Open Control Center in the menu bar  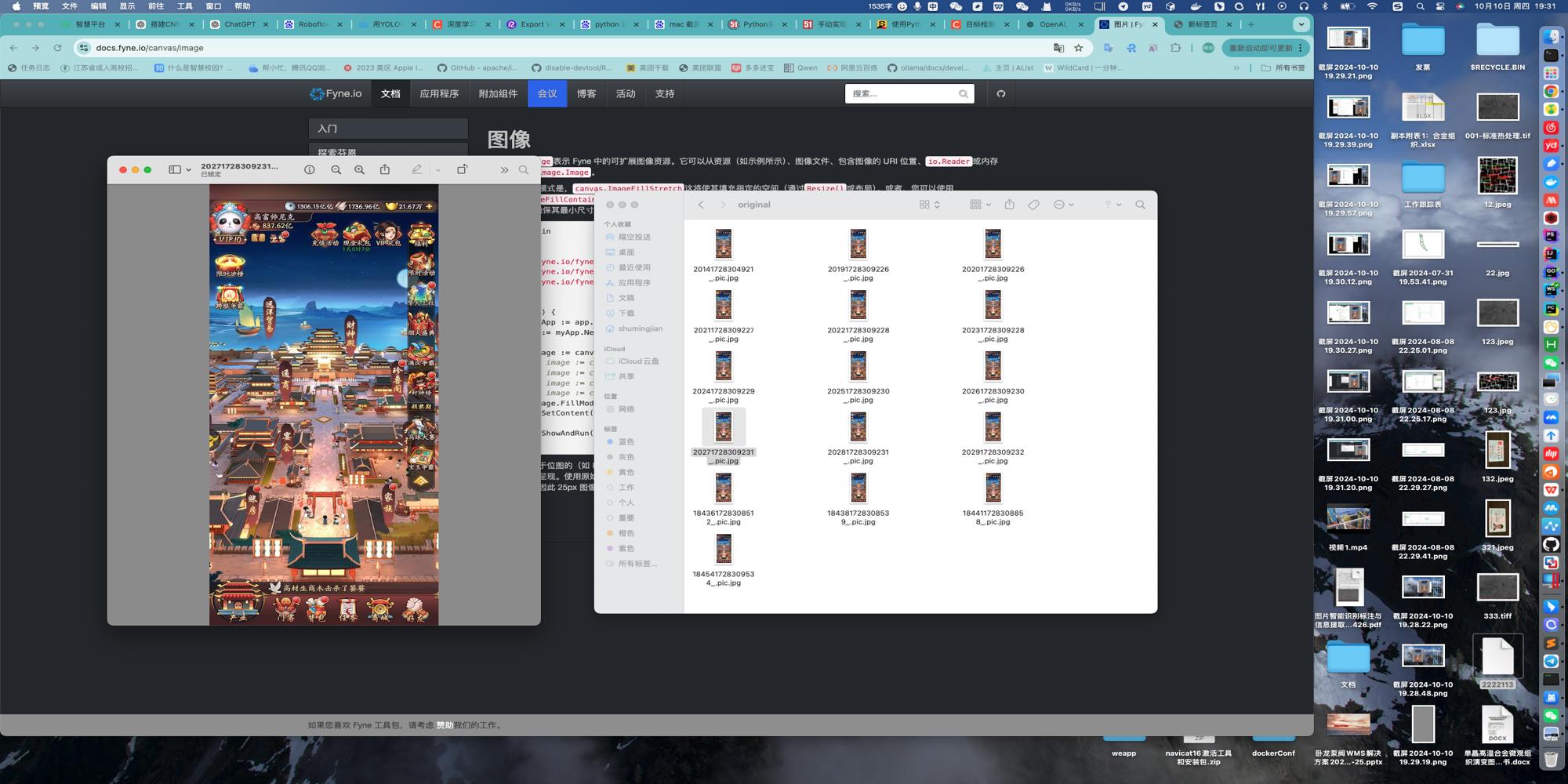[x=1440, y=6]
